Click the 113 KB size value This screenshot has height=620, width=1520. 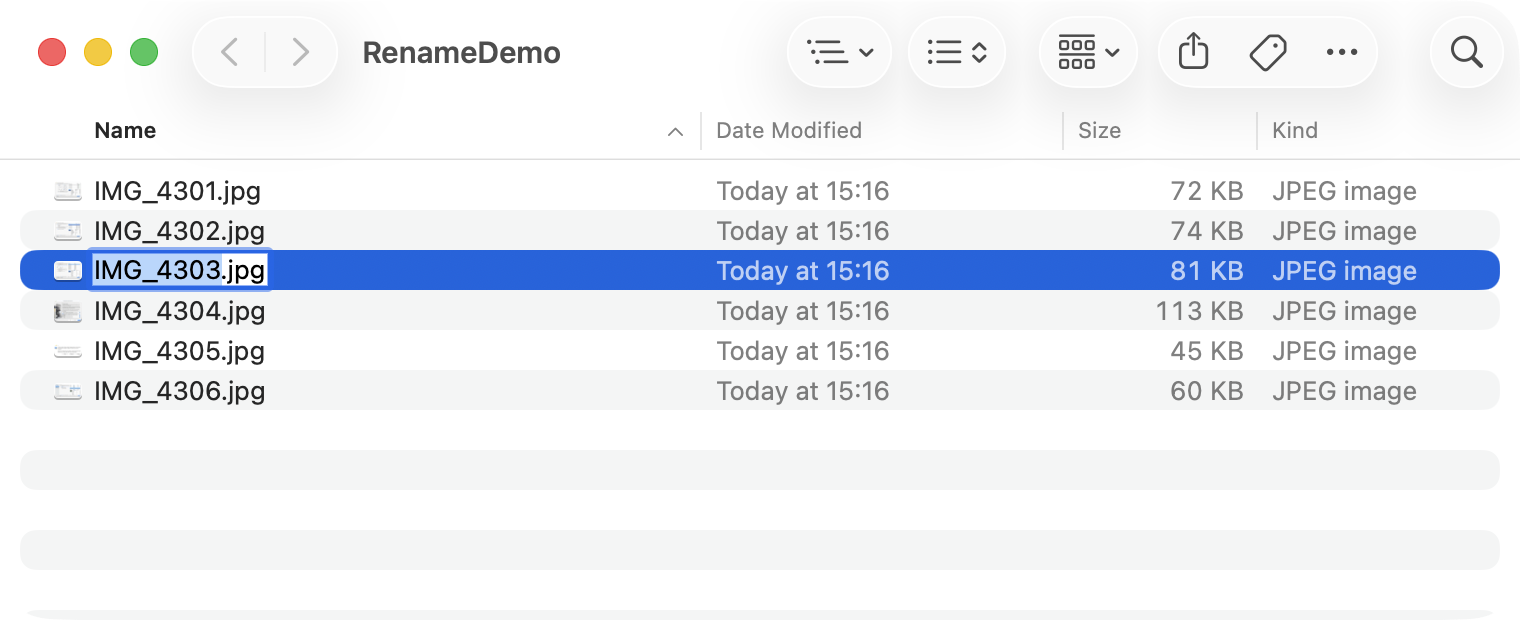point(1200,311)
